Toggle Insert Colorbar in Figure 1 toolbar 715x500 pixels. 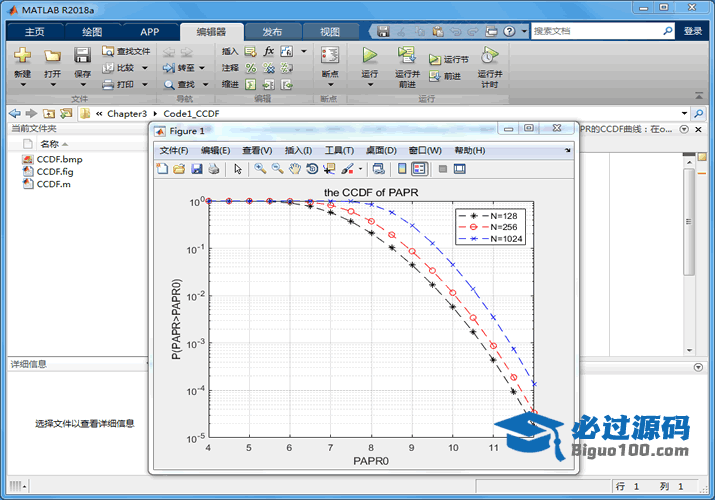click(402, 169)
